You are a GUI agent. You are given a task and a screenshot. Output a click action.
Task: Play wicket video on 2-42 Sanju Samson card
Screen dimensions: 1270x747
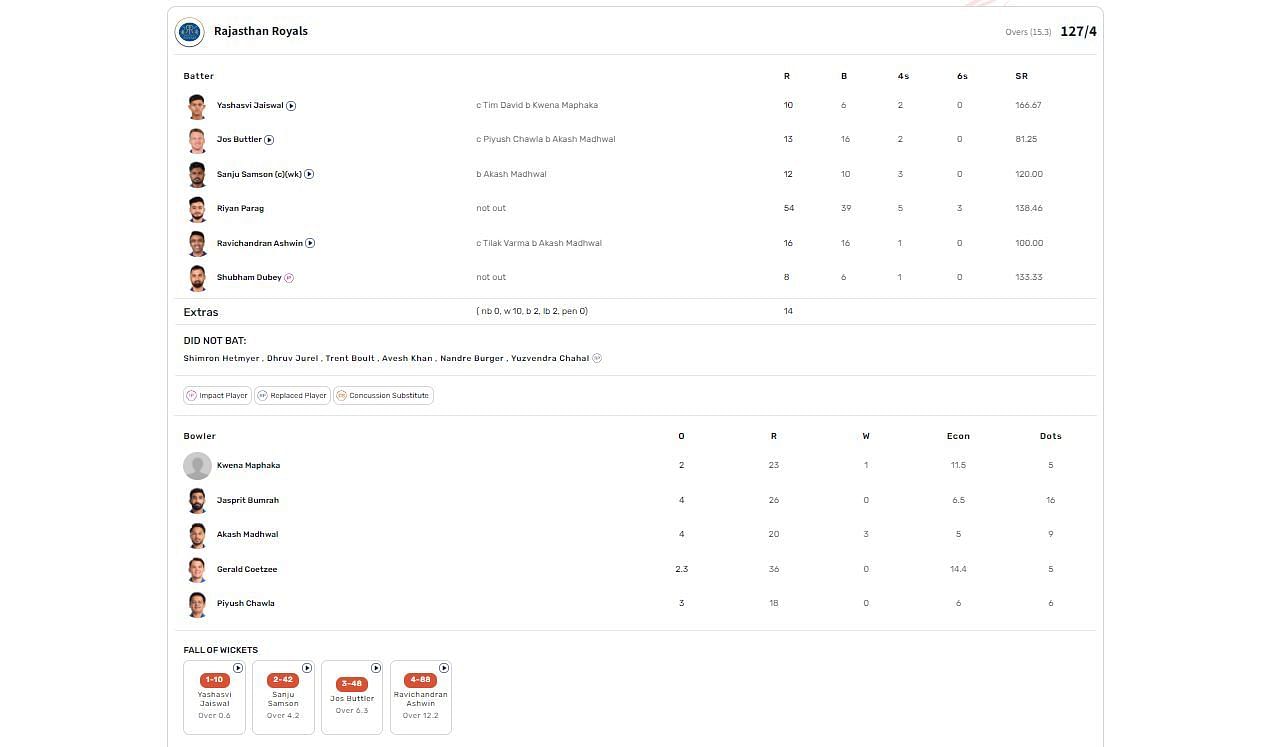coord(307,668)
